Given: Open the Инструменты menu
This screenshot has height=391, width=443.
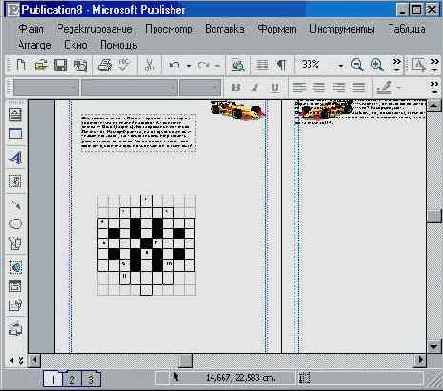Looking at the screenshot, I should [342, 29].
